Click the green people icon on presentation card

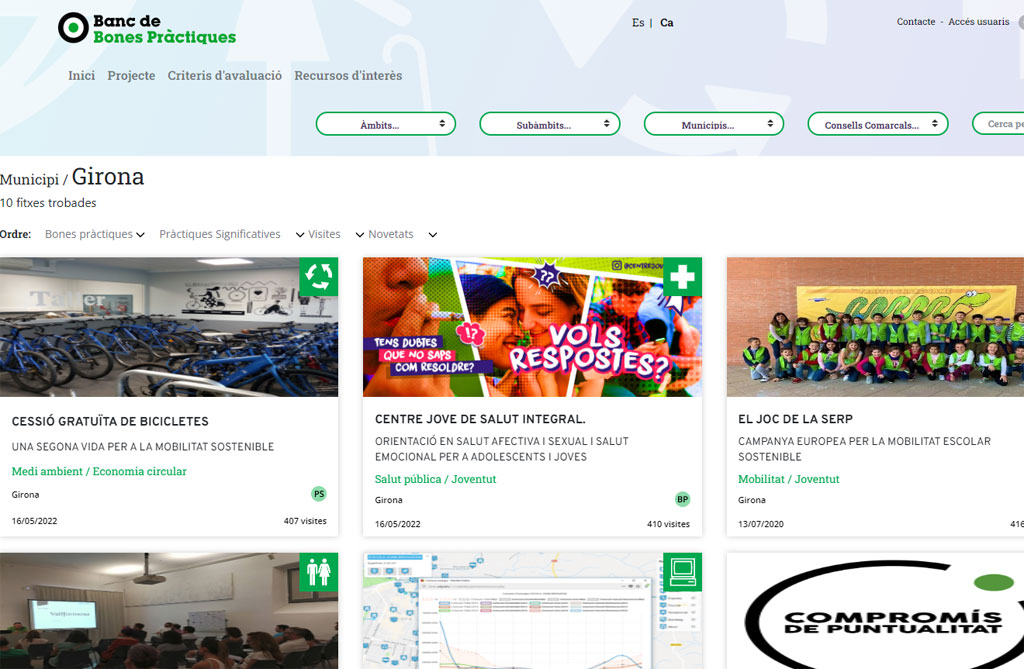click(319, 572)
